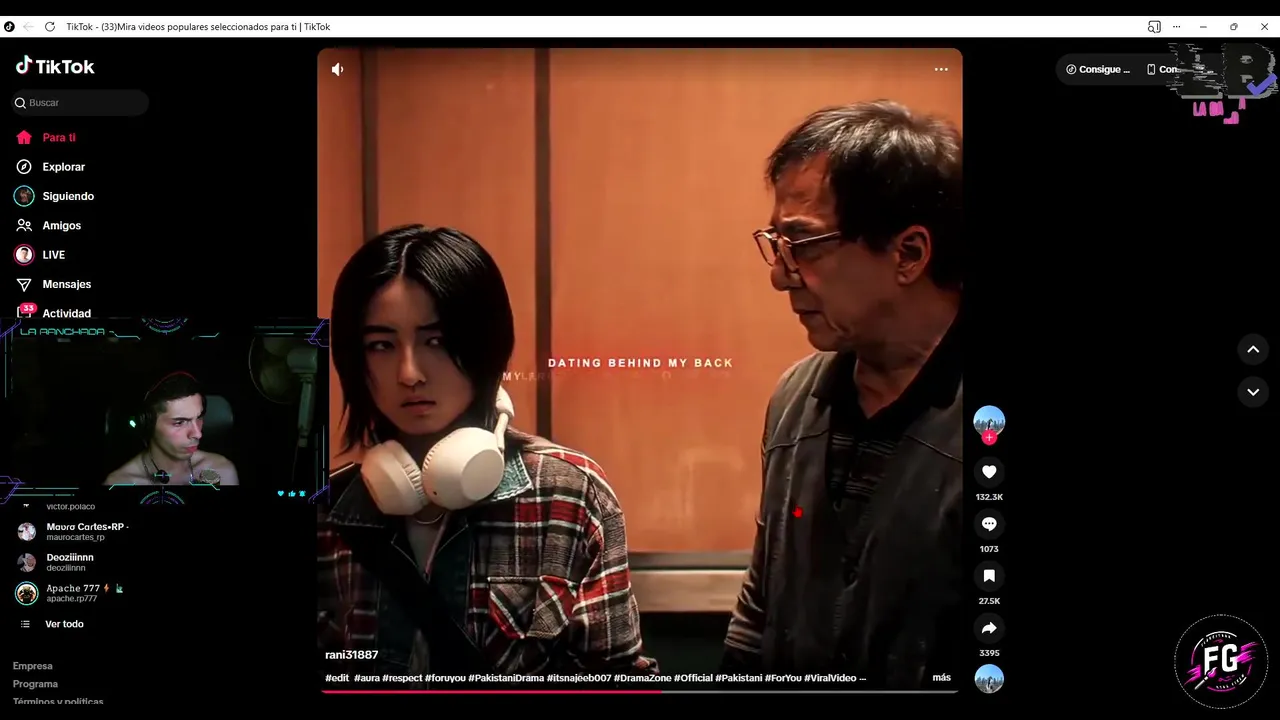Click the #edit hashtag
The image size is (1280, 720).
337,678
